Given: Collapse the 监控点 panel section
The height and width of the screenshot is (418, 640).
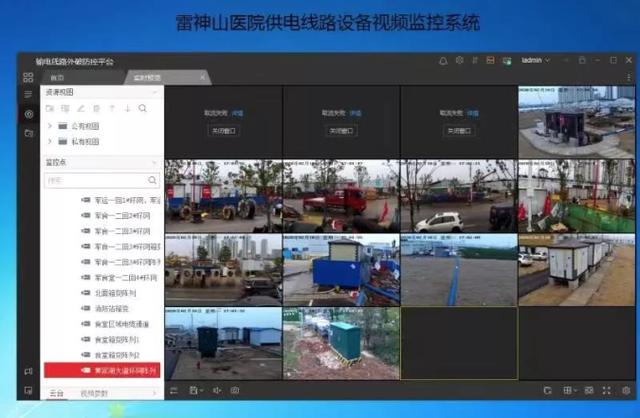Looking at the screenshot, I should pyautogui.click(x=155, y=162).
